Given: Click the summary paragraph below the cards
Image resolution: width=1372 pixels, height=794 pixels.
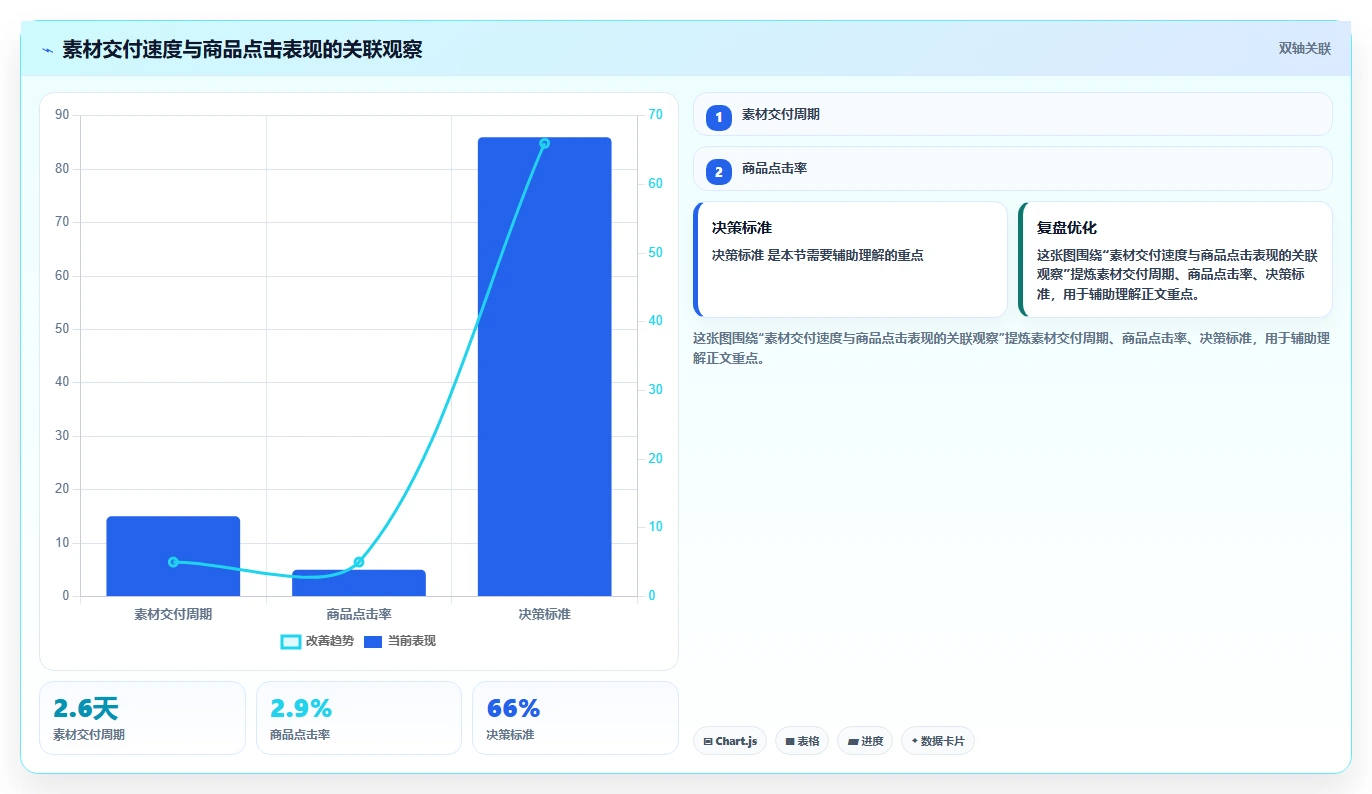Looking at the screenshot, I should point(1011,348).
